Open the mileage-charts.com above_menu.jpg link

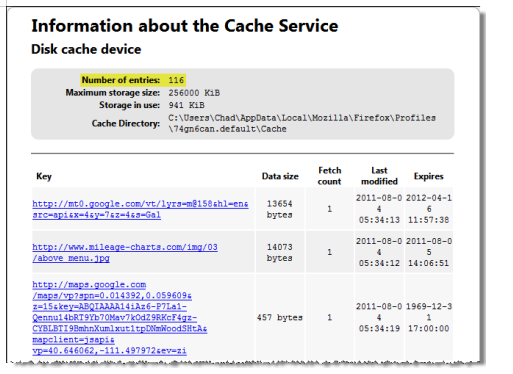pos(125,252)
